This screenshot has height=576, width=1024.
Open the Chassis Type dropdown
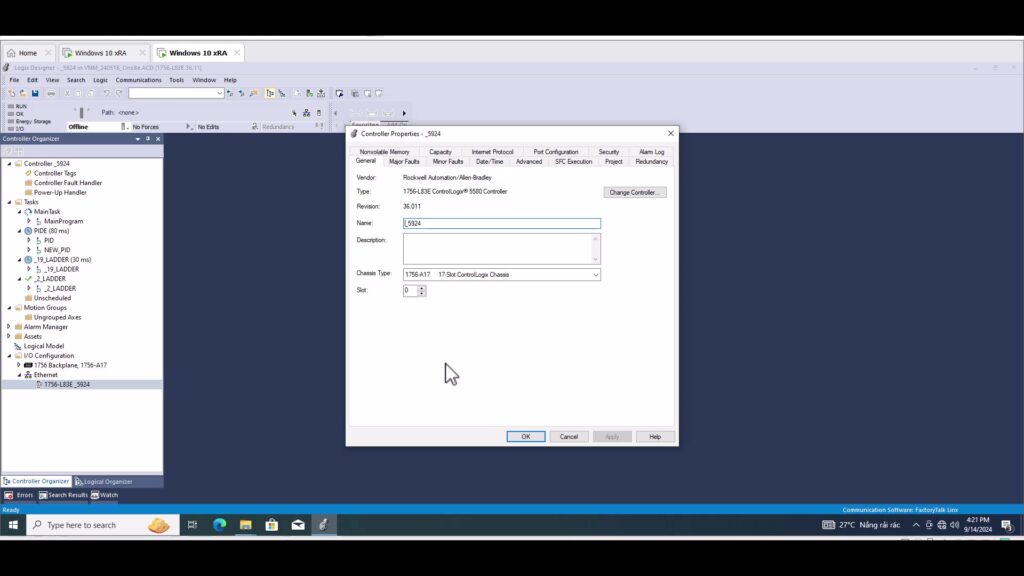point(595,274)
